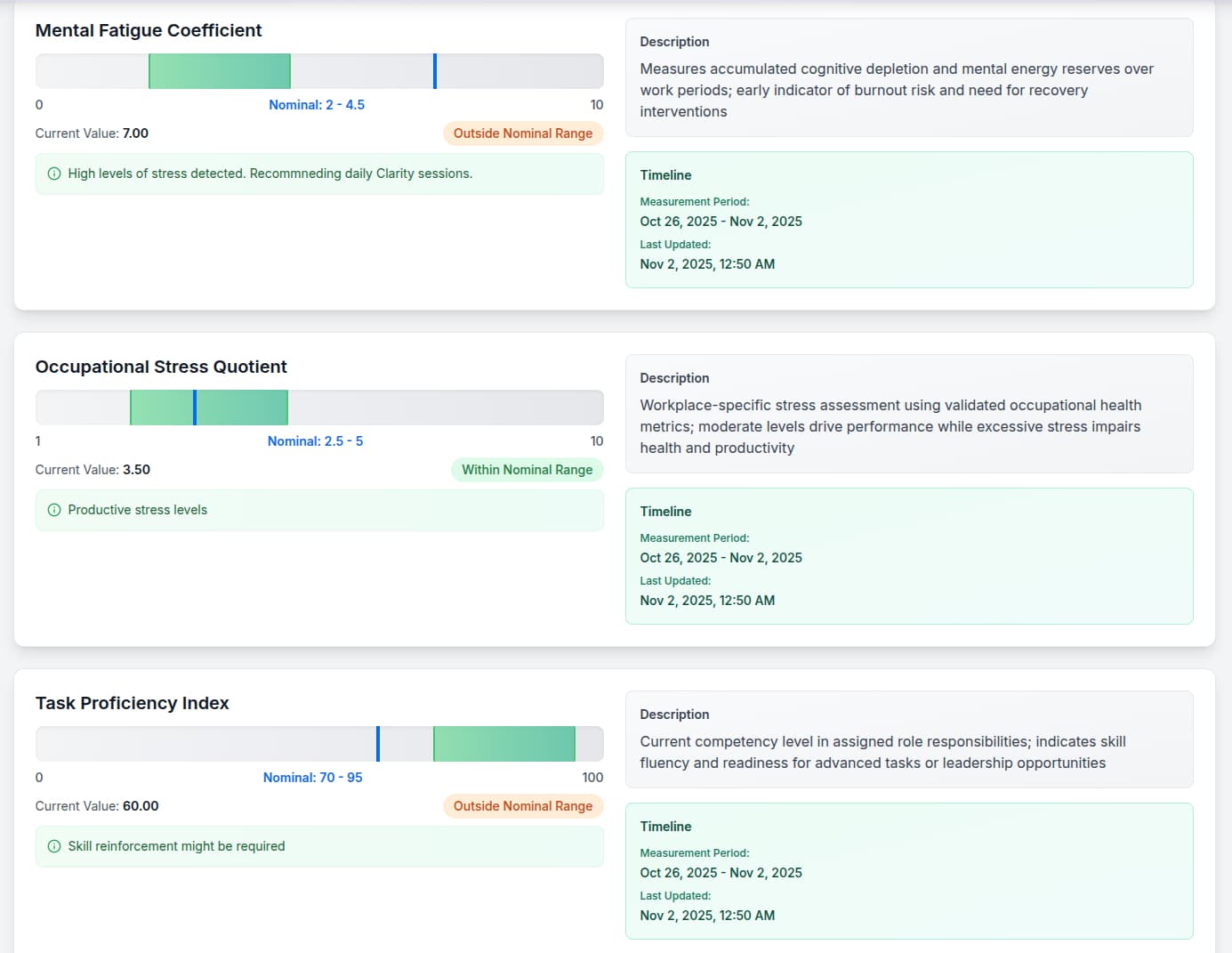The image size is (1232, 953).
Task: Select the 'Current Value: 60.00' text
Action: coord(97,806)
